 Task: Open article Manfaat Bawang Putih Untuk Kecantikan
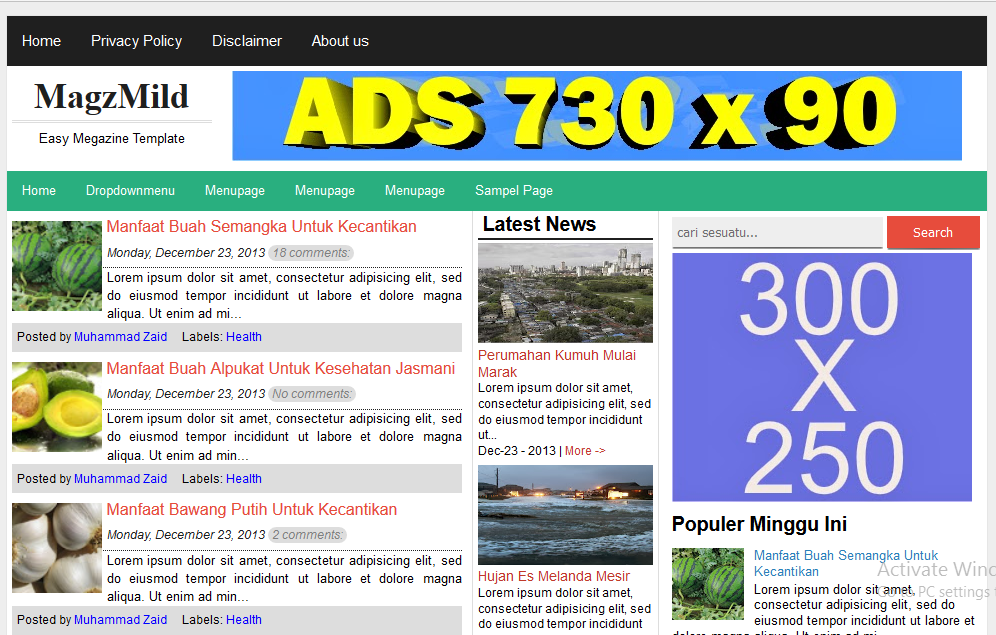(252, 510)
